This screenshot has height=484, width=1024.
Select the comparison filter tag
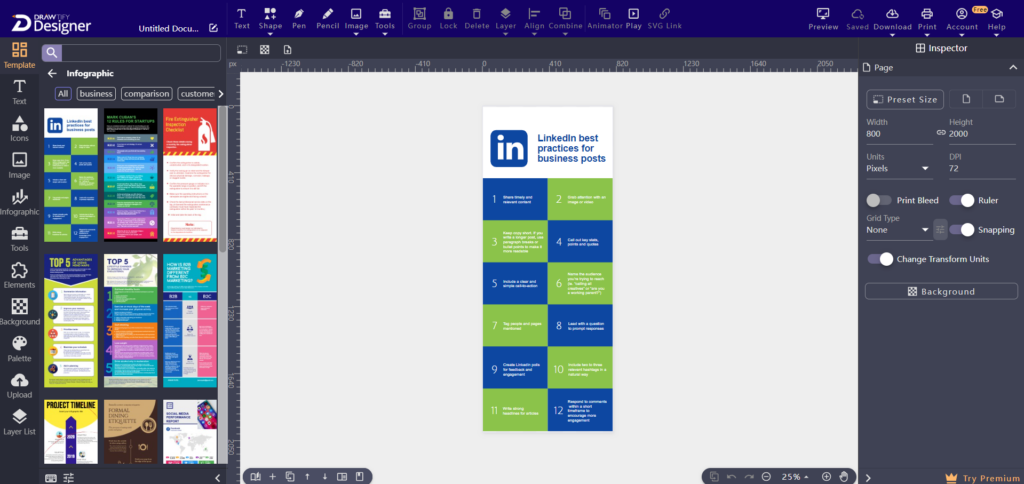(x=147, y=94)
